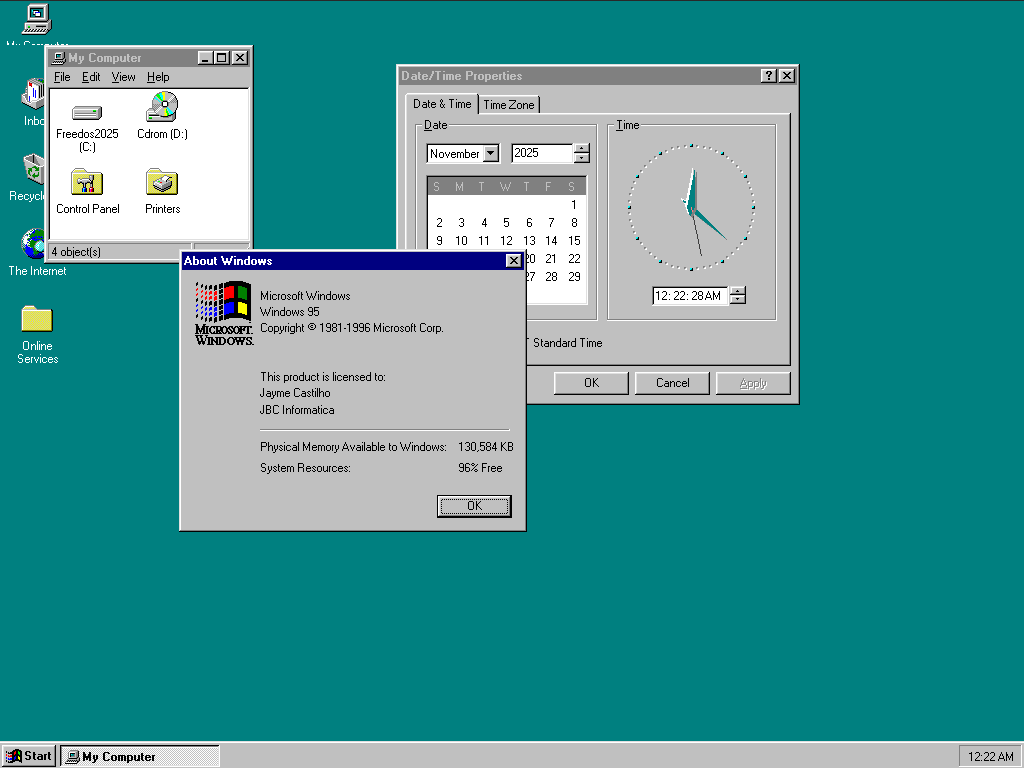This screenshot has height=768, width=1024.
Task: Click the My Computer desktop icon
Action: click(x=37, y=18)
